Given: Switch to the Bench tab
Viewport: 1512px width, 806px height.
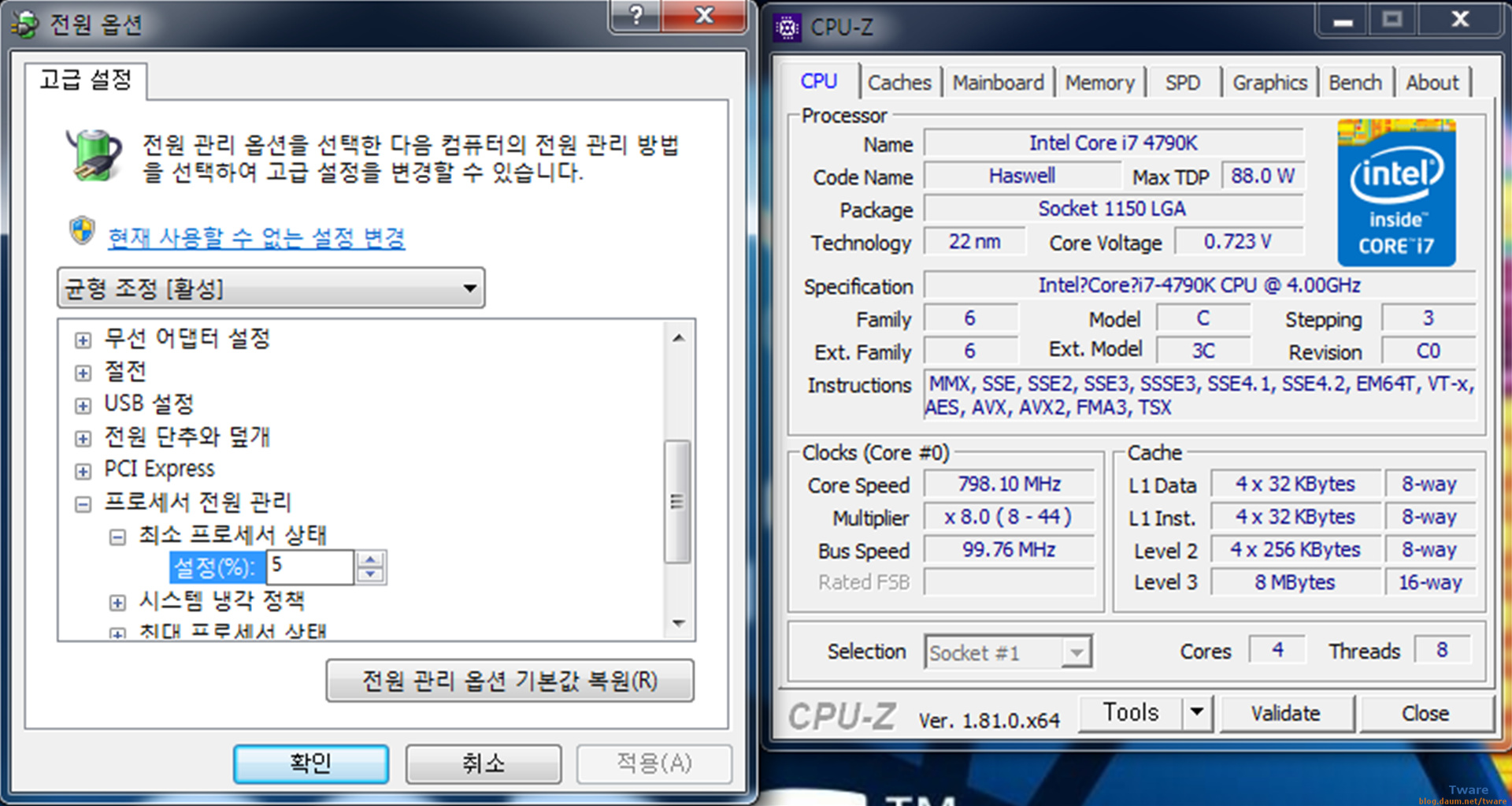Looking at the screenshot, I should [1355, 83].
